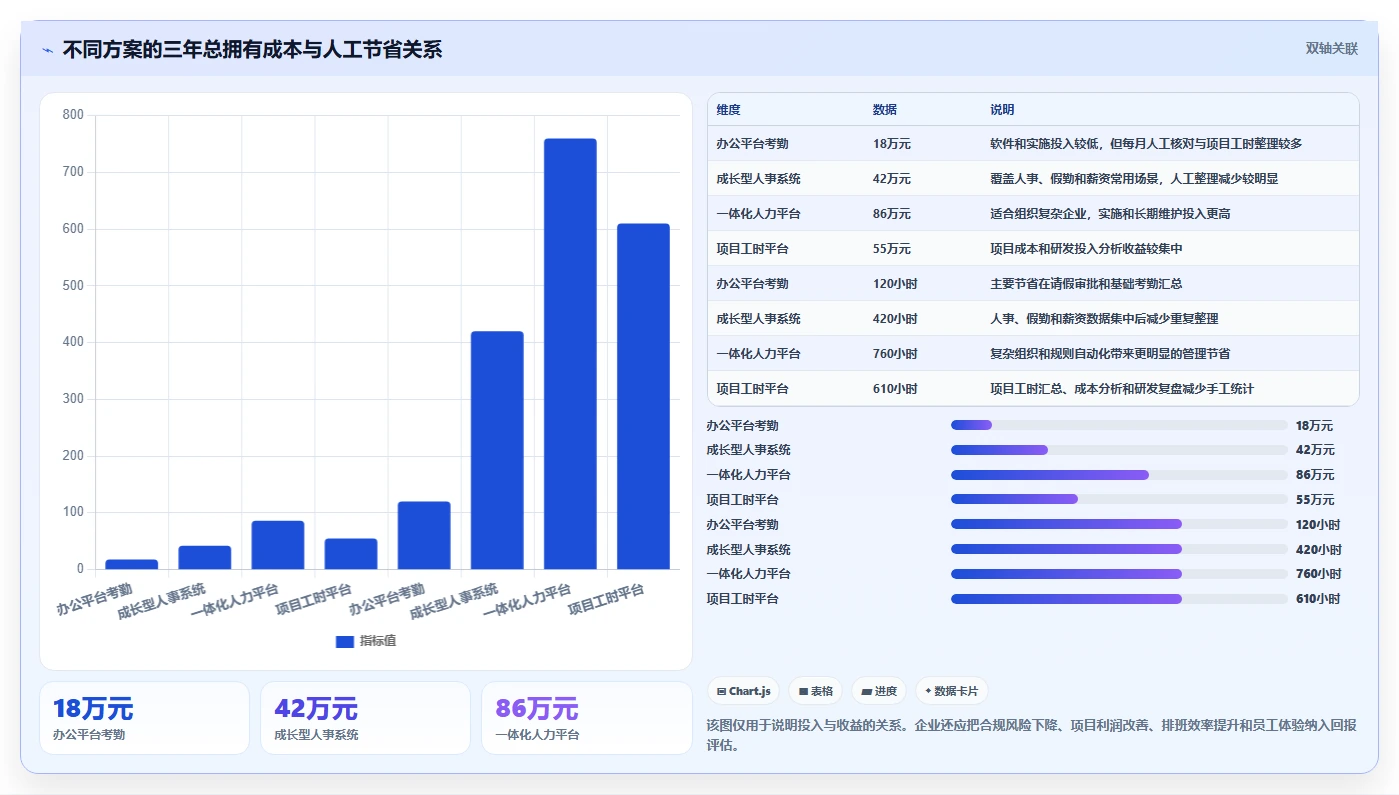Click the chart bar reaching about 610
The height and width of the screenshot is (795, 1399).
click(x=643, y=397)
